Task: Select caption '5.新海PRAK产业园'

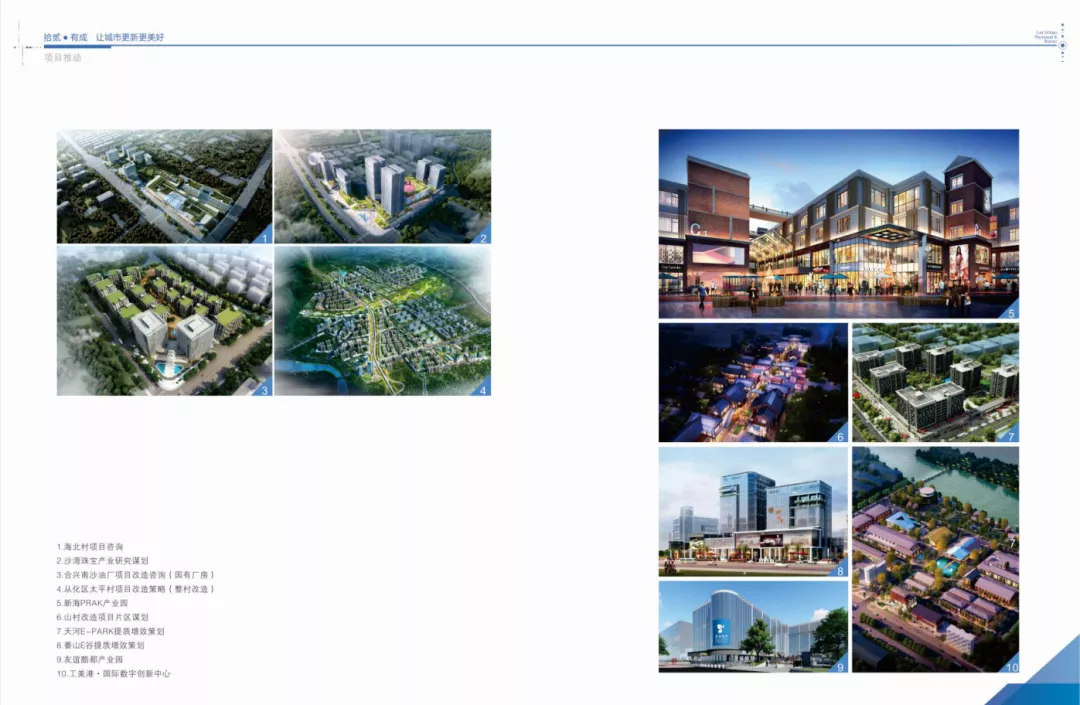Action: click(x=92, y=603)
